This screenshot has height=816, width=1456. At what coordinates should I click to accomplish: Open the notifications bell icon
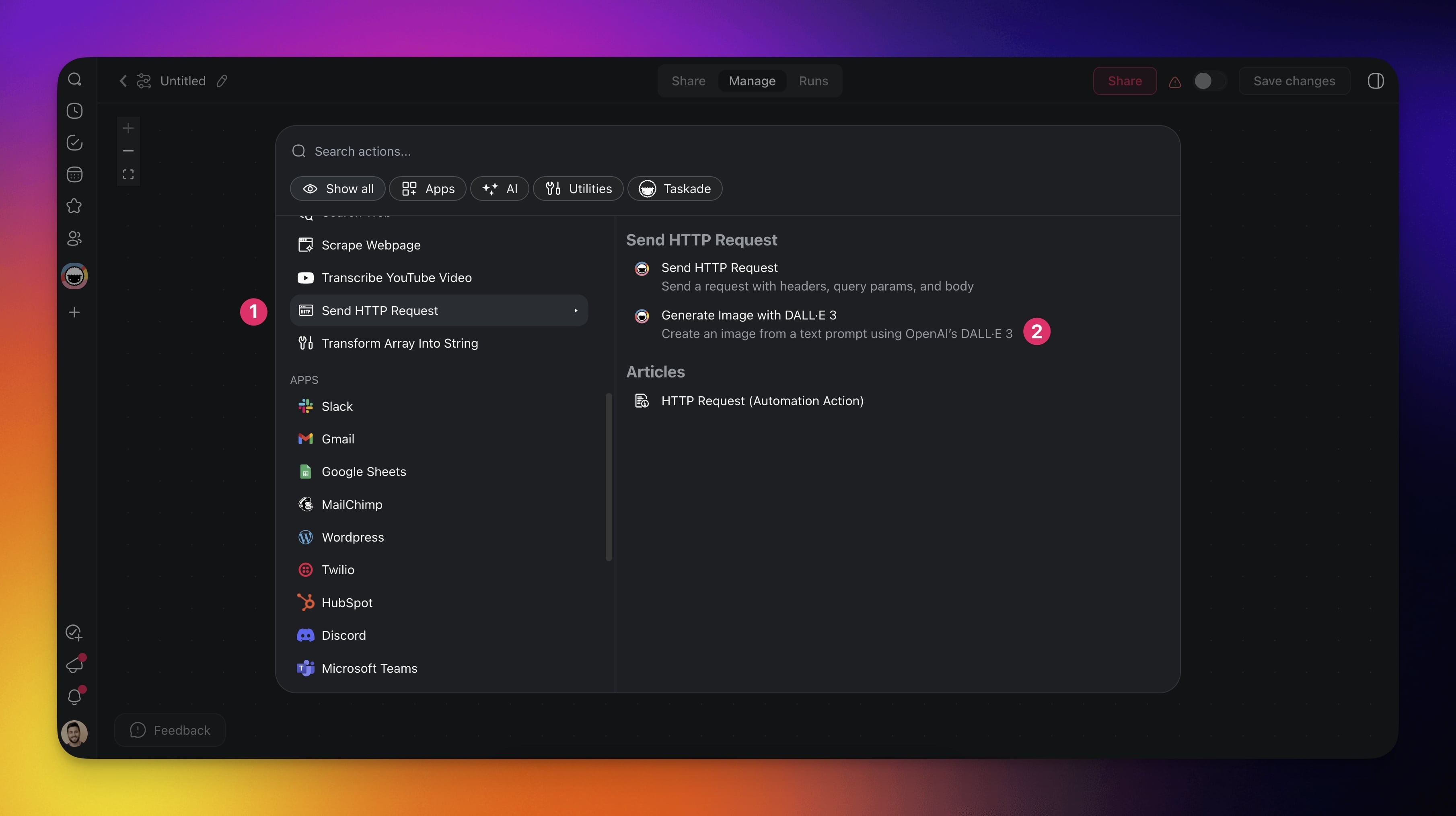coord(74,696)
